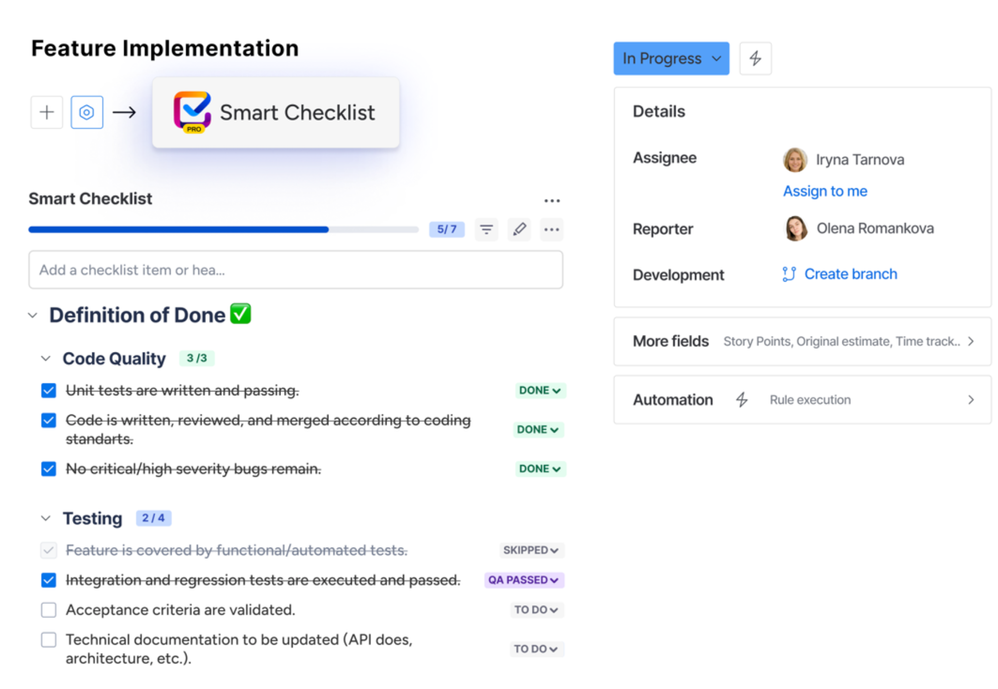Click the plus icon to add an item
Viewport: 998px width, 689px height.
coord(46,112)
